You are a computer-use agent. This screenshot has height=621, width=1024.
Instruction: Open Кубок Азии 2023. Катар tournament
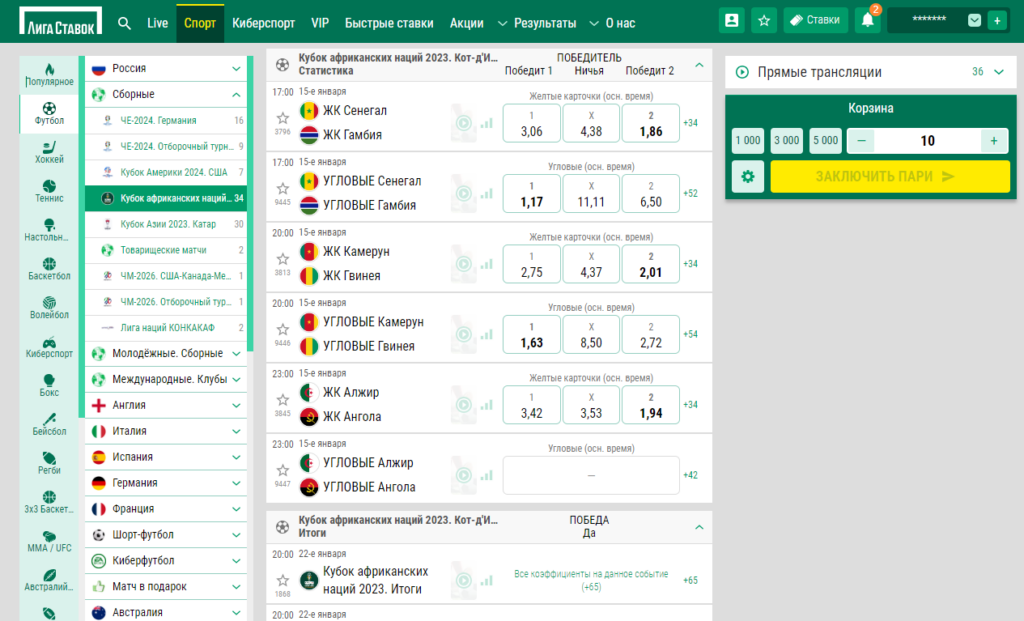(166, 224)
